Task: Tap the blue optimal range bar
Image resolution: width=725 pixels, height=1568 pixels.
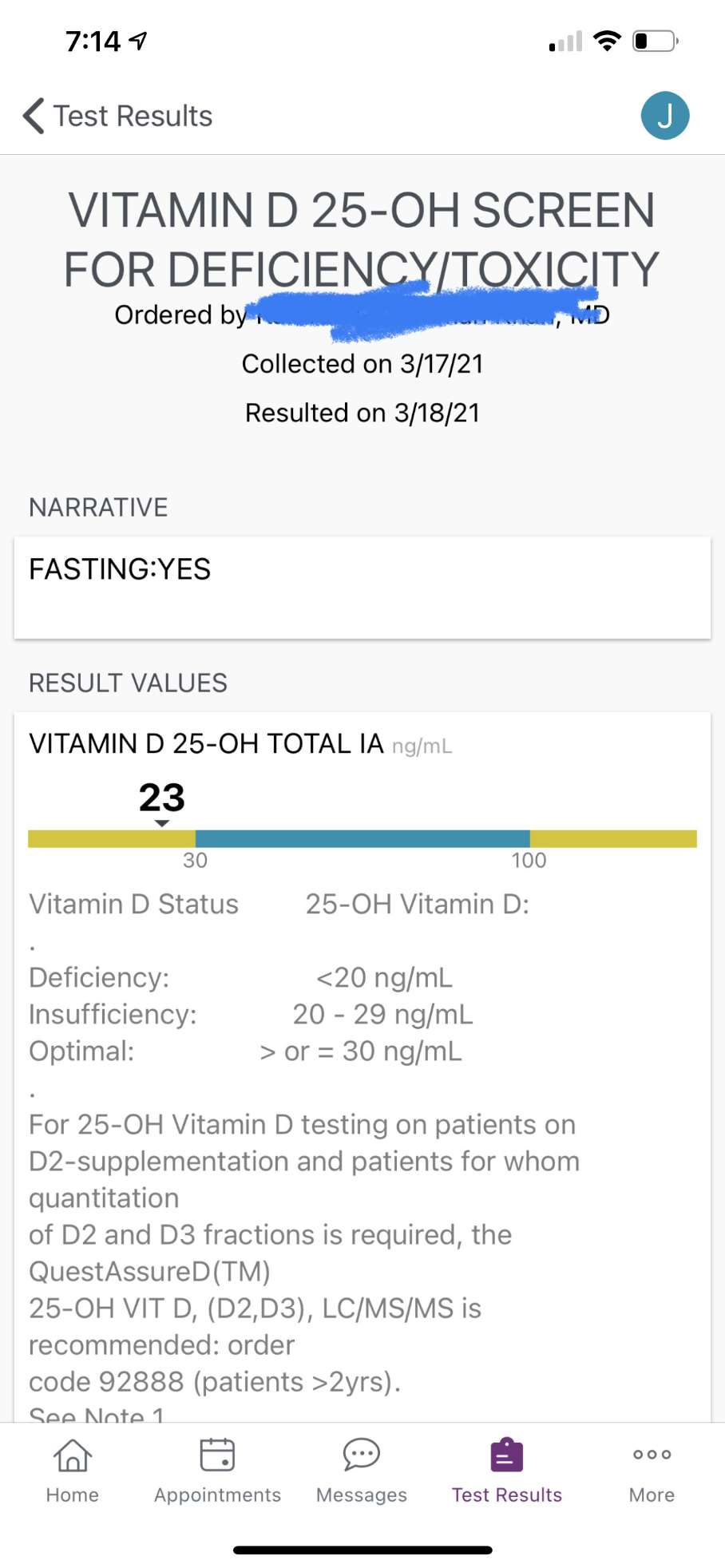Action: pyautogui.click(x=362, y=838)
